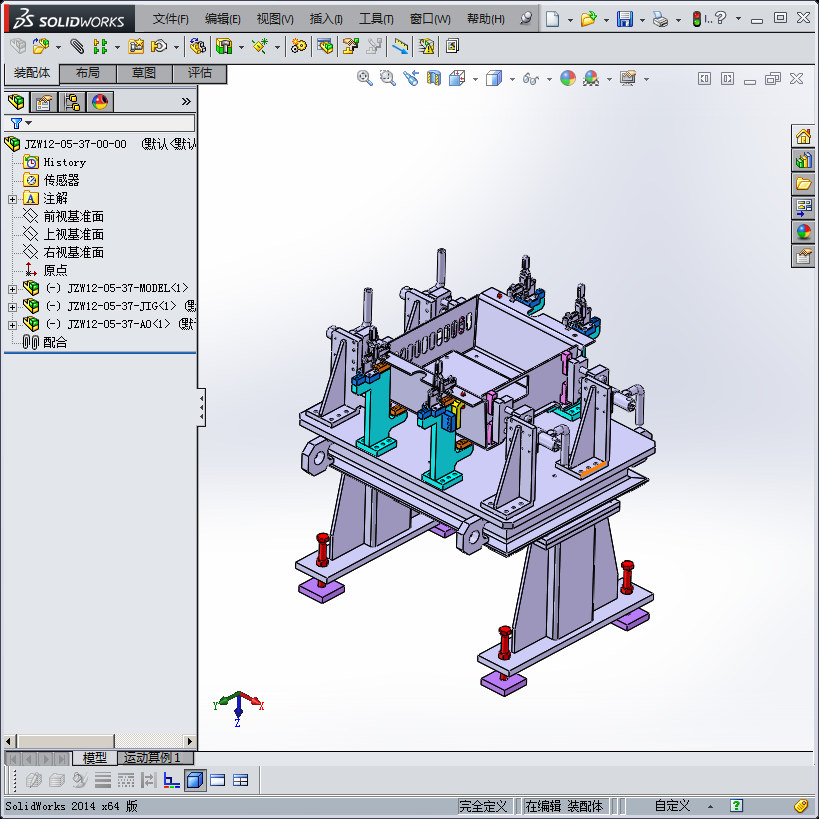The height and width of the screenshot is (819, 819).
Task: Click the Print button
Action: [x=661, y=19]
